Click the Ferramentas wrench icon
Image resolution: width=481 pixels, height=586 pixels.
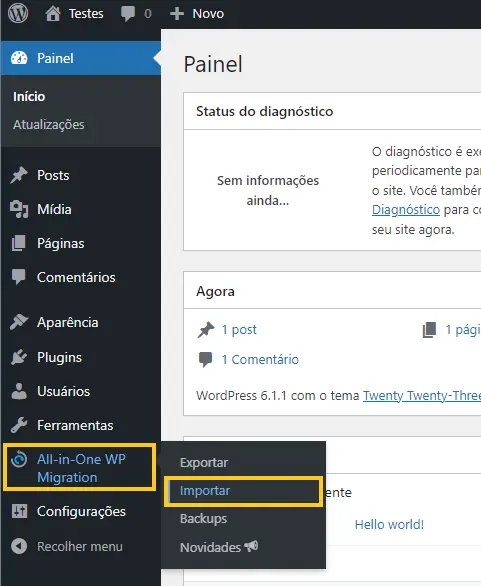pos(19,425)
